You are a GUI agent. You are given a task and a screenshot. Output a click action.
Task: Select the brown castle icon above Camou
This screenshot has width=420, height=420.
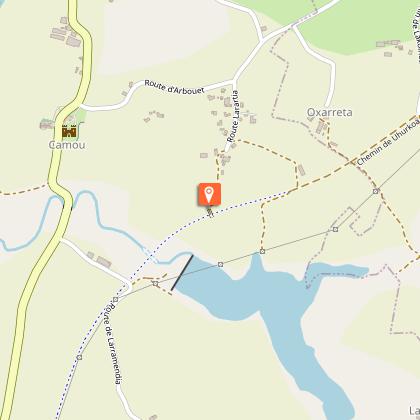[69, 131]
